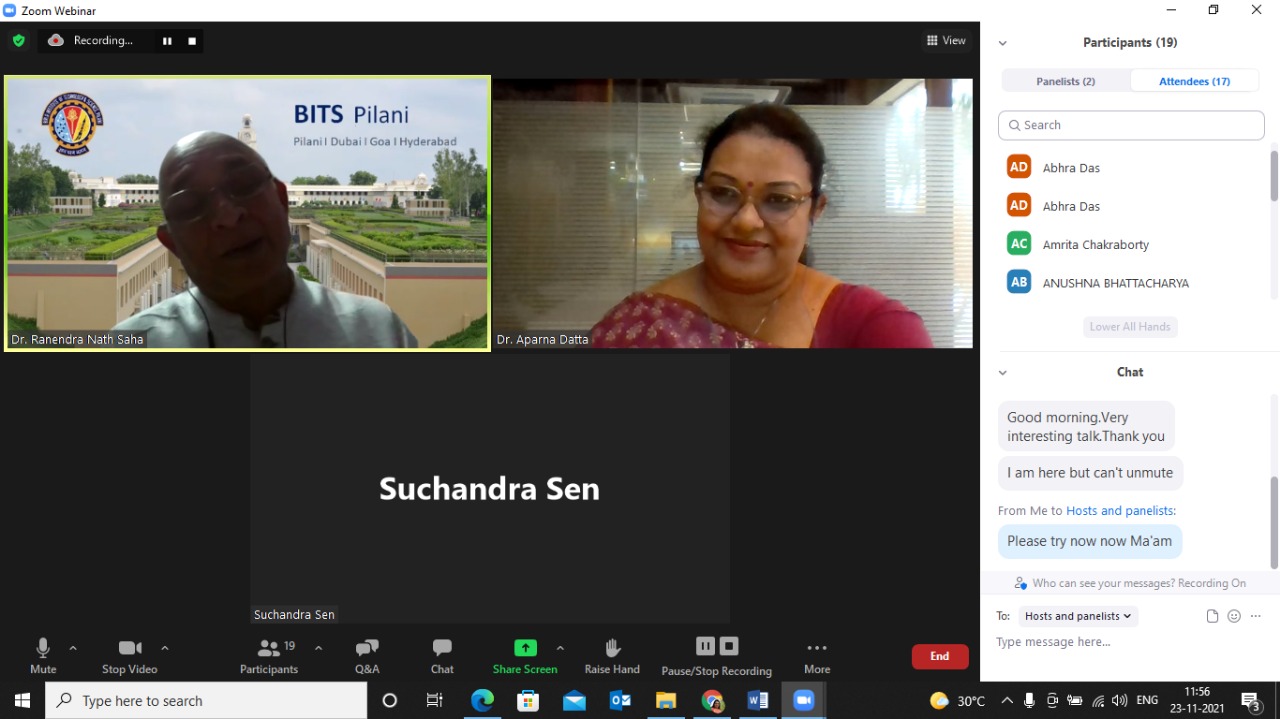Viewport: 1280px width, 719px height.
Task: Open notification center icon
Action: [1250, 700]
